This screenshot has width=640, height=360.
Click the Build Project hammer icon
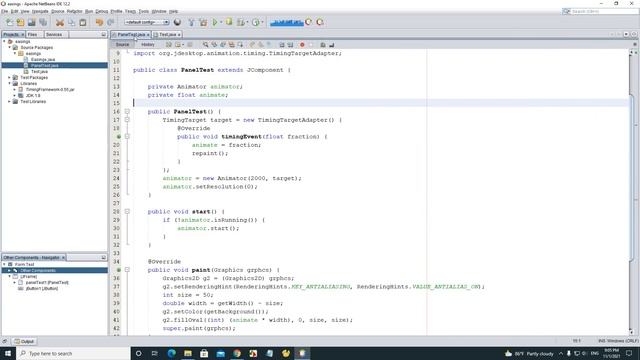pos(191,22)
